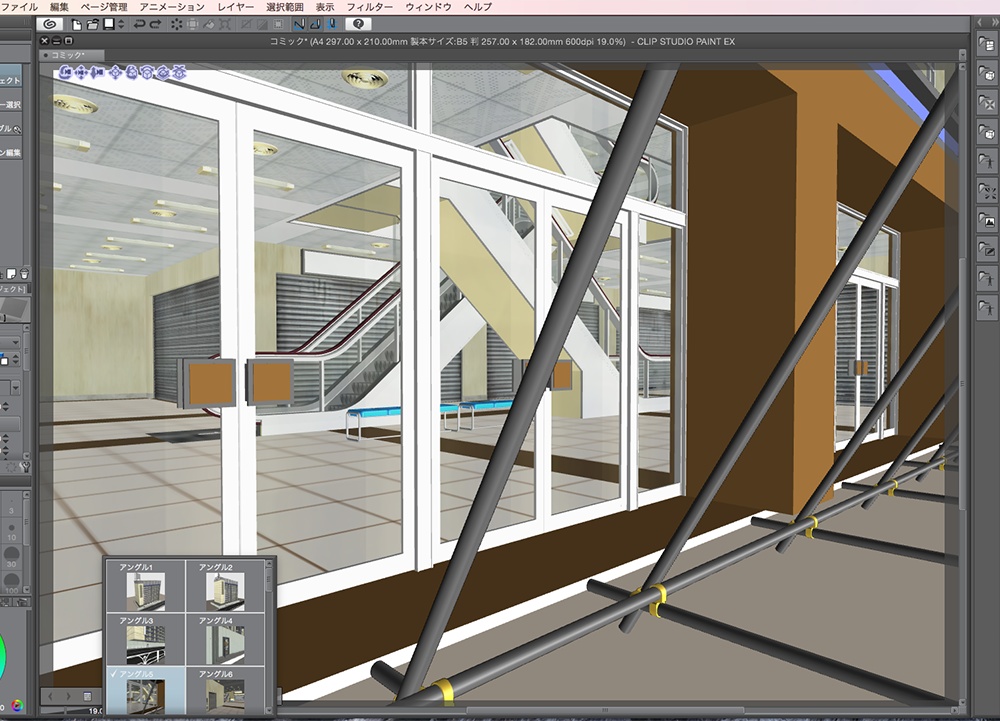Screen dimensions: 1000x721
Task: Open the アニメーション menu
Action: 172,7
